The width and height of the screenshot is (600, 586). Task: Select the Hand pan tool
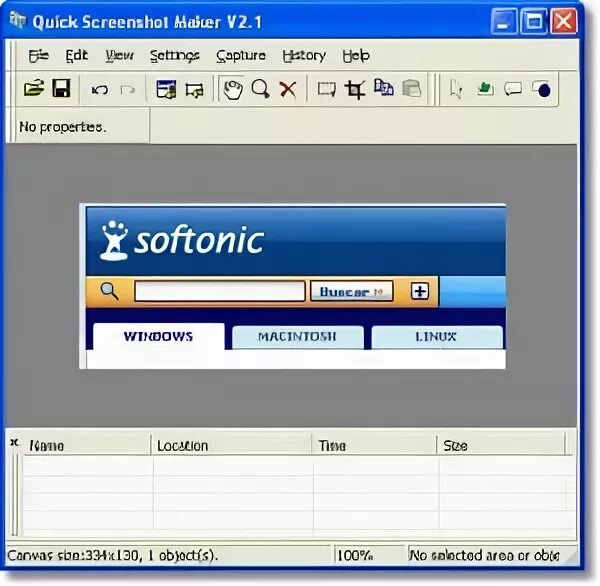click(233, 90)
